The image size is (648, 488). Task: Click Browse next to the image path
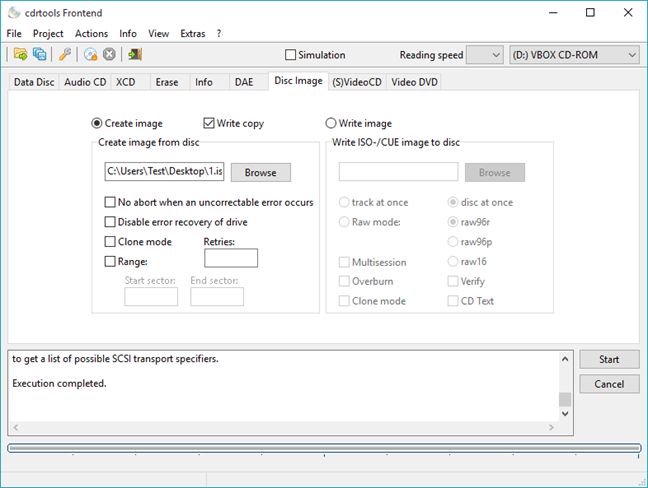[260, 172]
